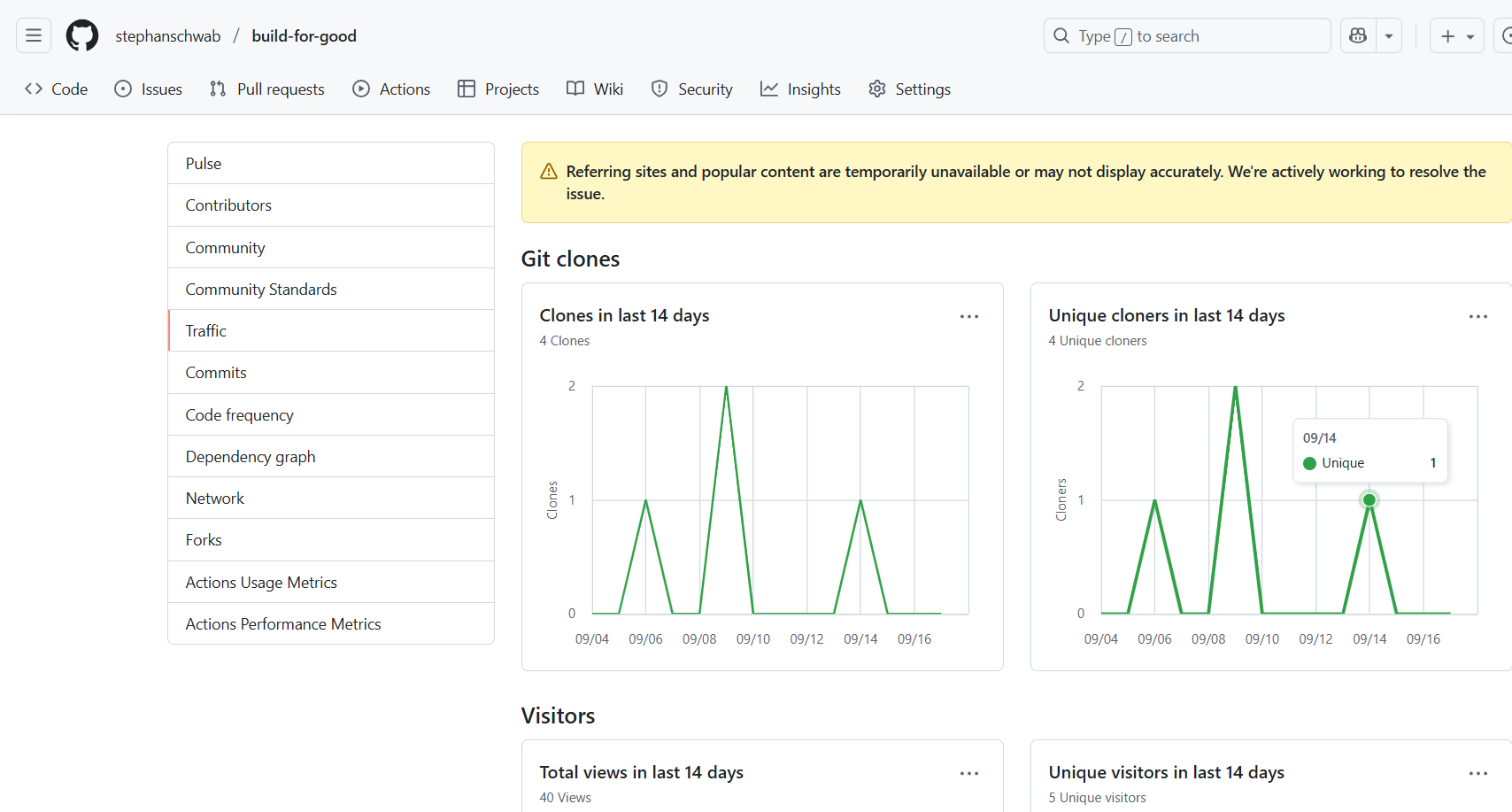Viewport: 1512px width, 812px height.
Task: Open the Security shield tab
Action: tap(692, 89)
